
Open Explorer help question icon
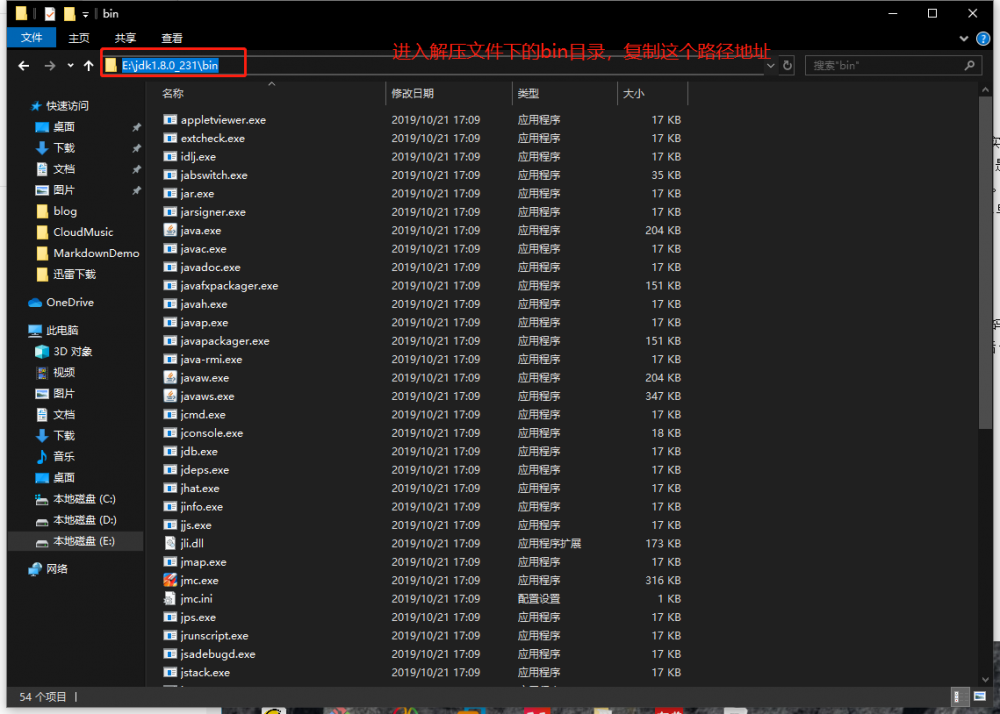983,39
